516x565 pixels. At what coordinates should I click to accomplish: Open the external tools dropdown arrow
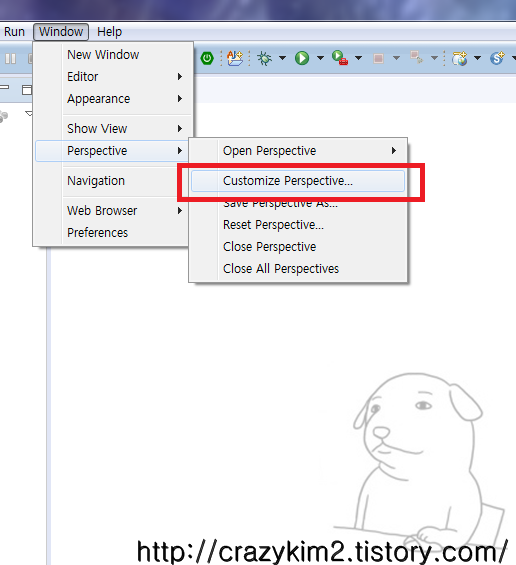click(x=358, y=58)
